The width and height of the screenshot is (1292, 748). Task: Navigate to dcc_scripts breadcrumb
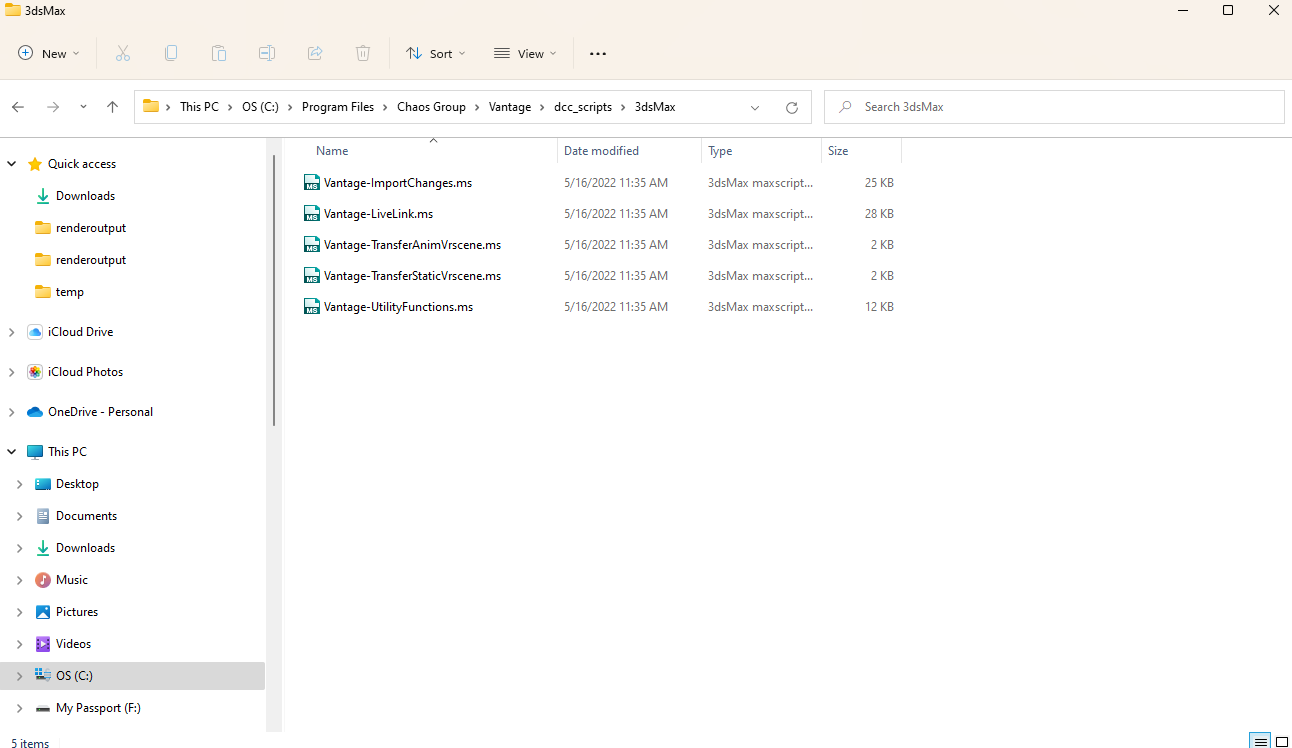pyautogui.click(x=583, y=107)
